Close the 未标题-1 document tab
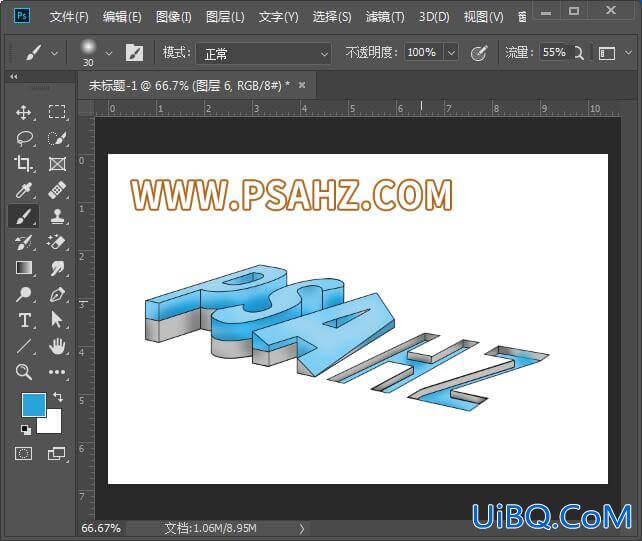The height and width of the screenshot is (541, 642). (x=302, y=85)
